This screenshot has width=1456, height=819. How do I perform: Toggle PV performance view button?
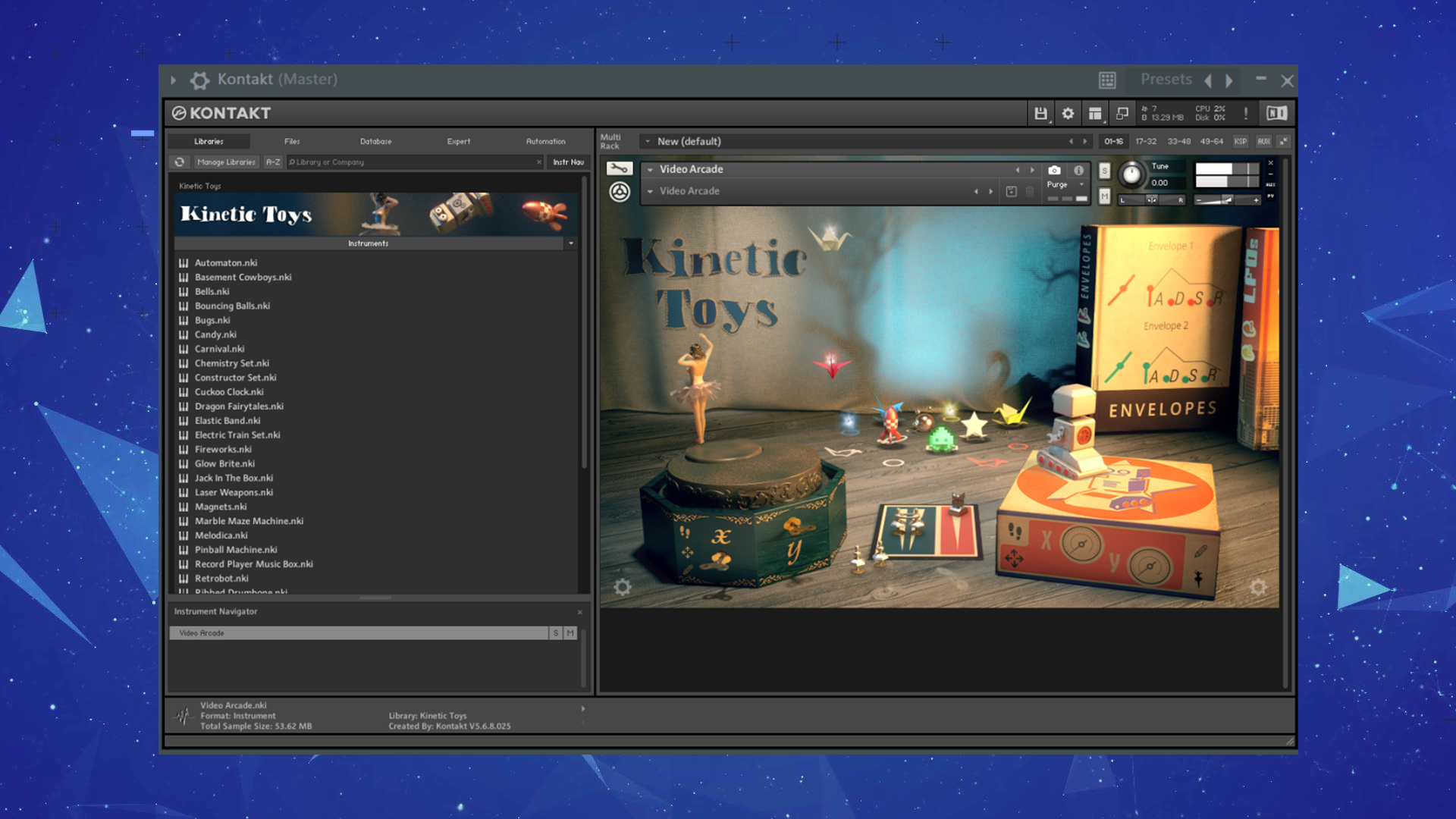click(x=1271, y=196)
